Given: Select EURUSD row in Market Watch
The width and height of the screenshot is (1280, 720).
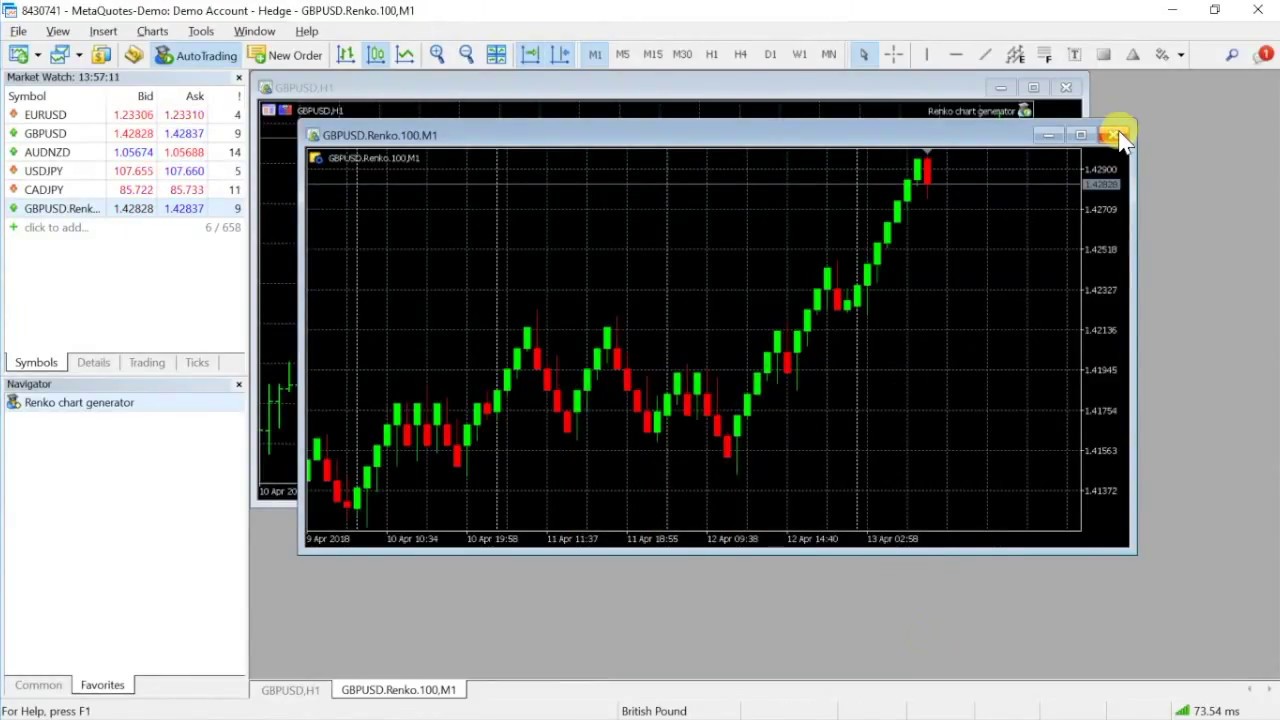Looking at the screenshot, I should coord(124,115).
